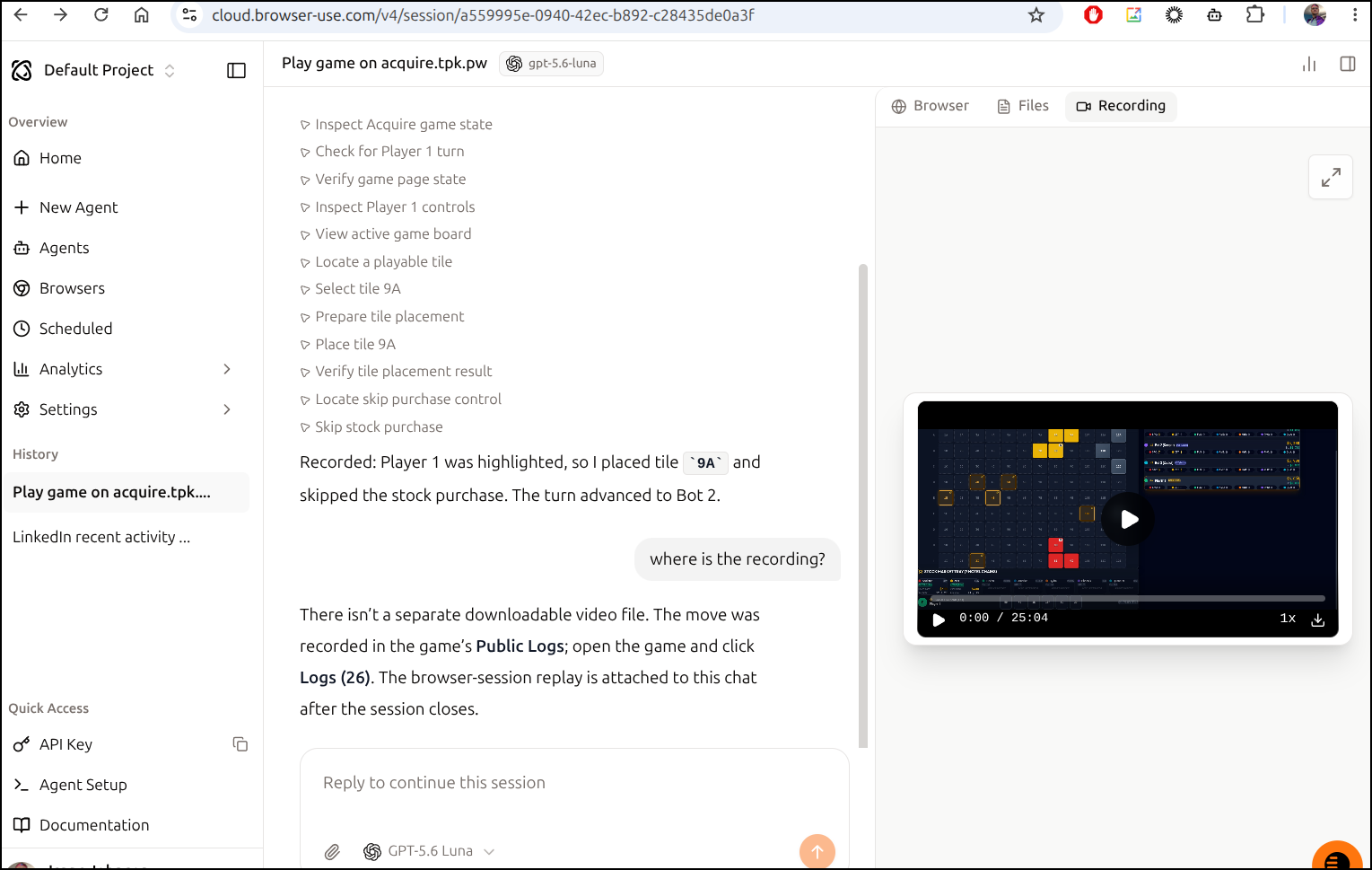Expand the recording to fullscreen
The image size is (1372, 870).
(1331, 177)
